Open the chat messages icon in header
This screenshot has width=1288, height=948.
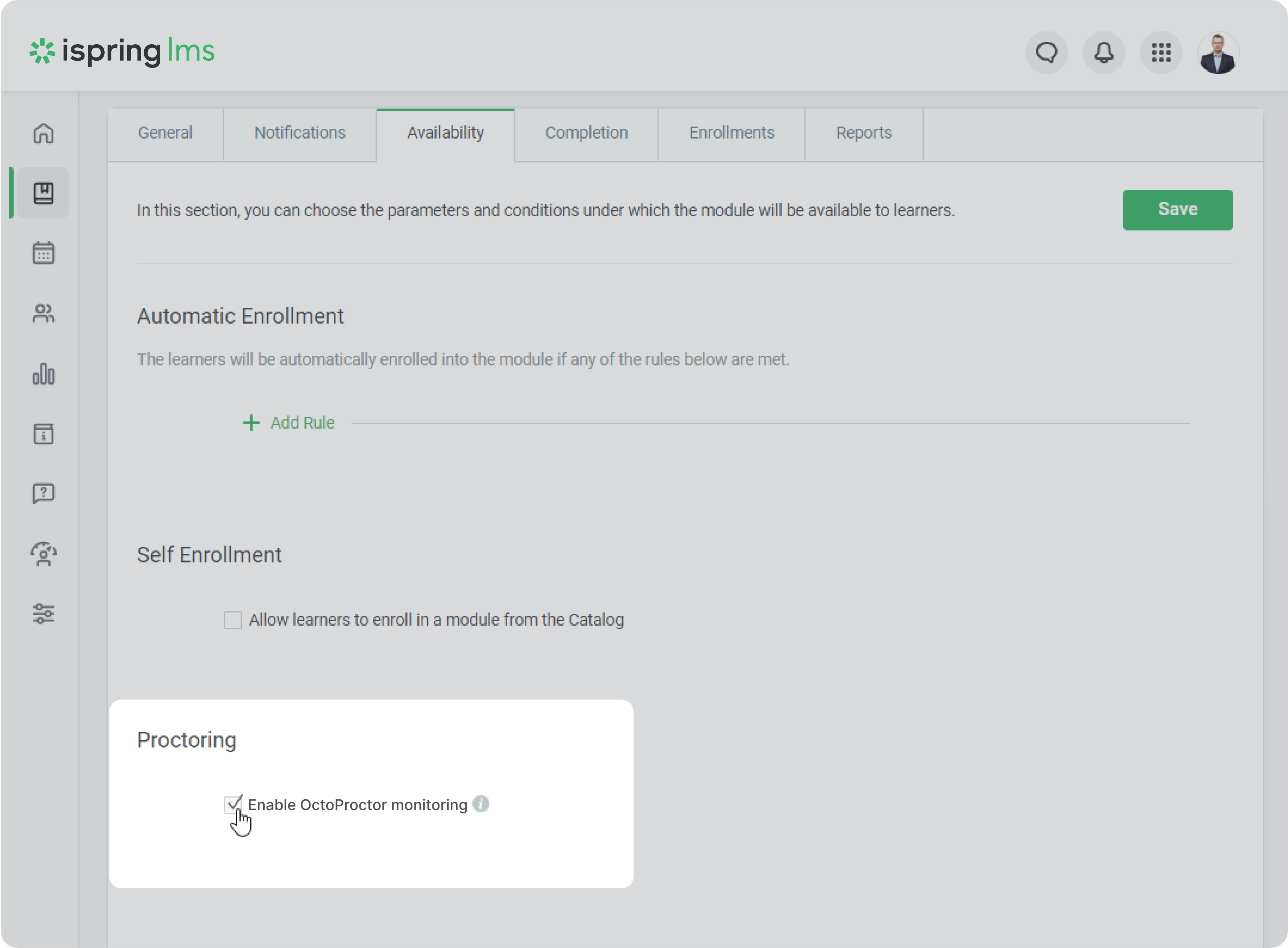point(1046,53)
